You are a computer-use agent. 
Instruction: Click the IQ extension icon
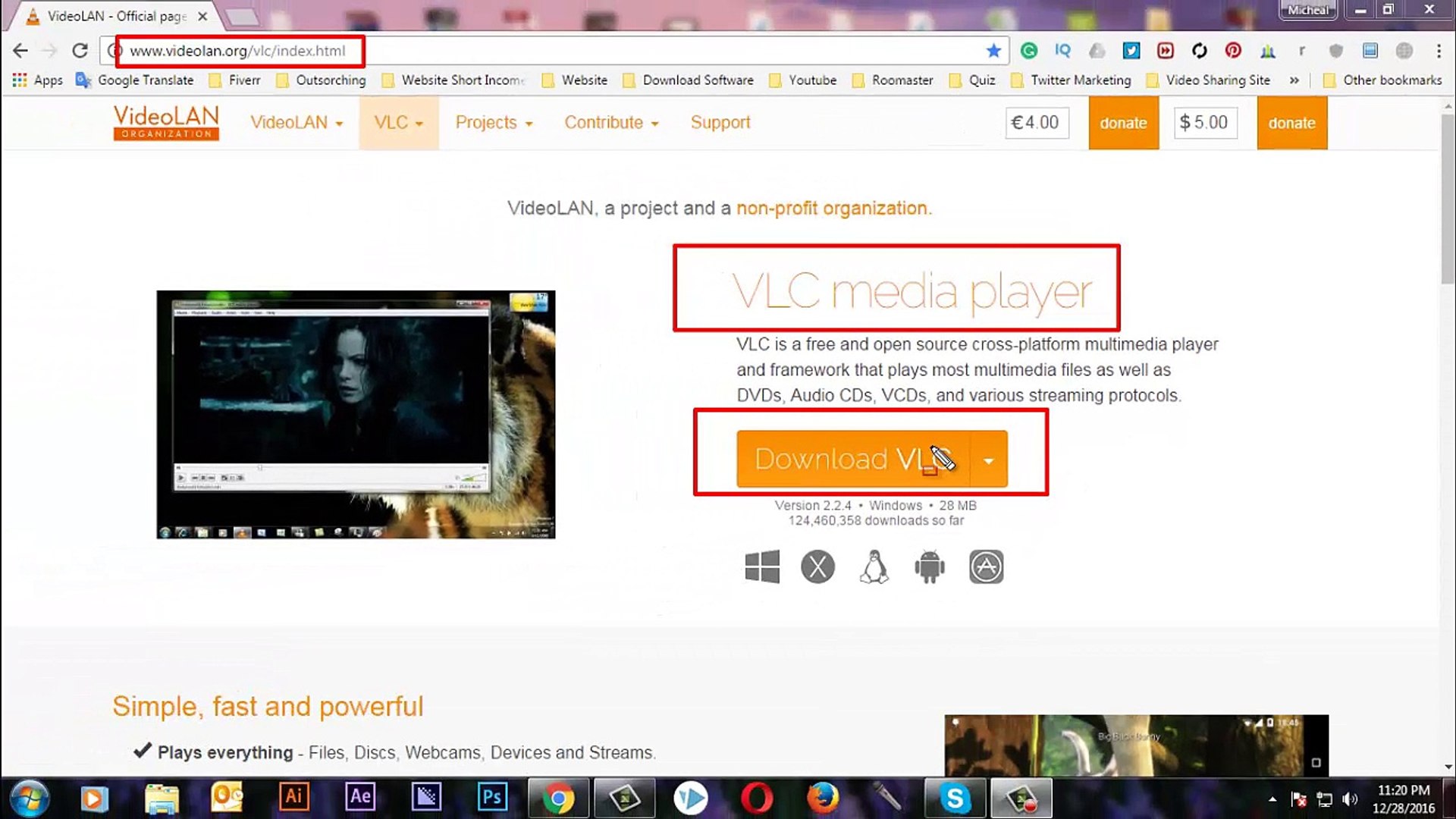pyautogui.click(x=1062, y=51)
